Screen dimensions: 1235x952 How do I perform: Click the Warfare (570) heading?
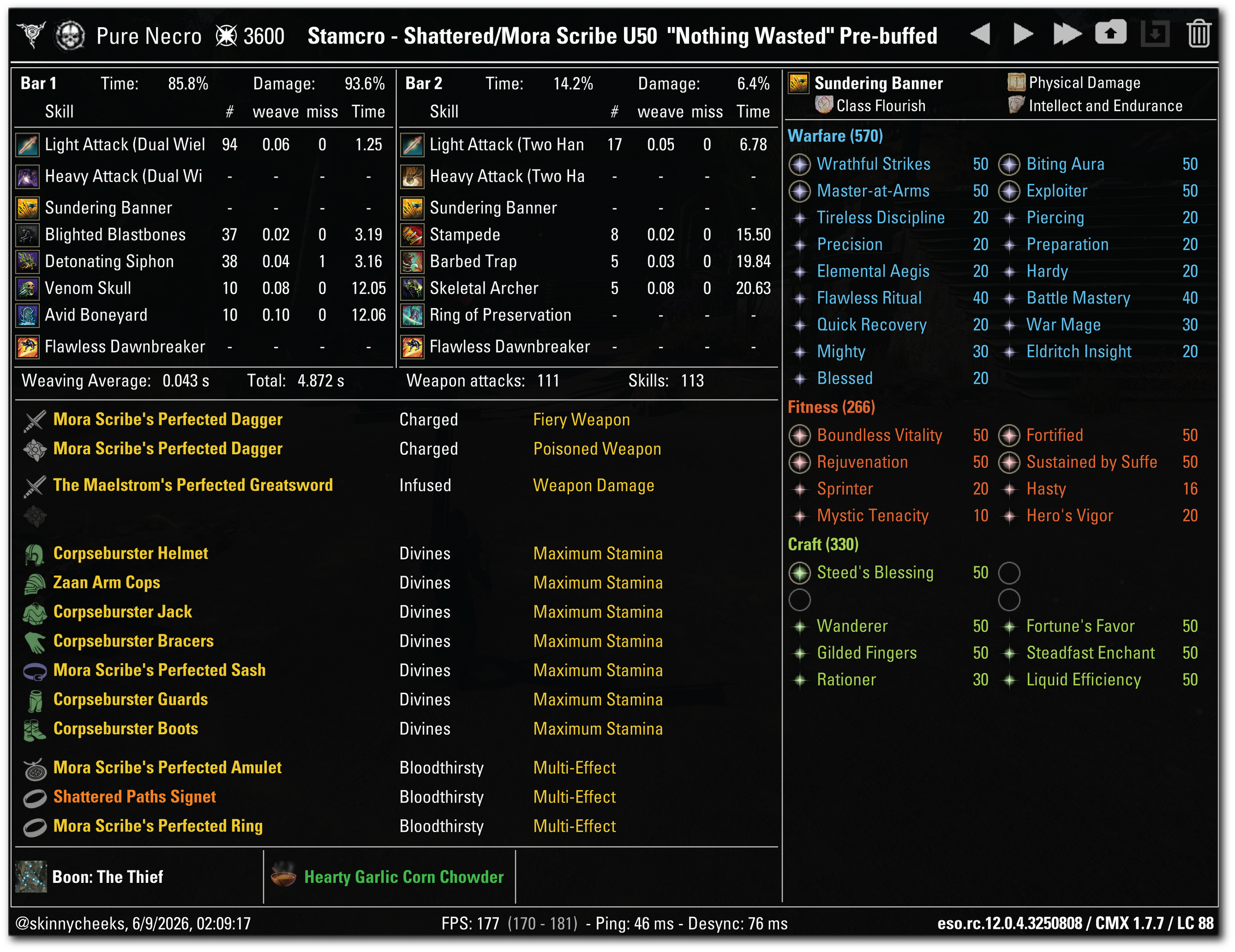pos(835,136)
